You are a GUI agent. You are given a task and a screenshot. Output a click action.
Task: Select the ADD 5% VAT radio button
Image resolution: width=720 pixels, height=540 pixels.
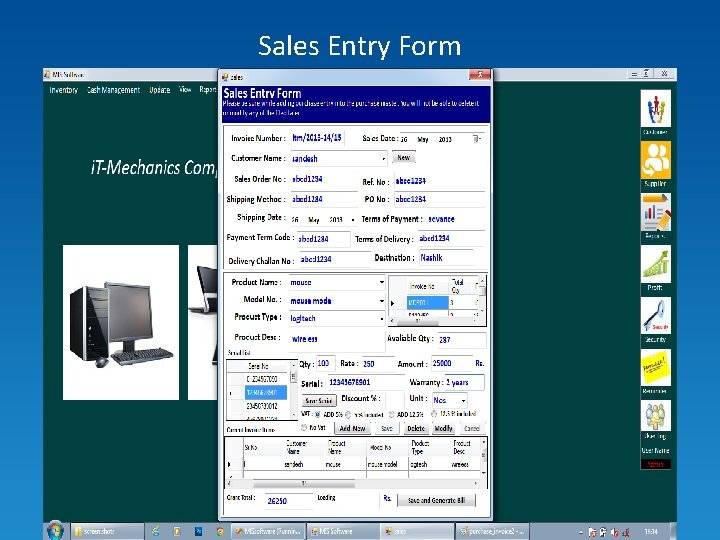point(317,415)
